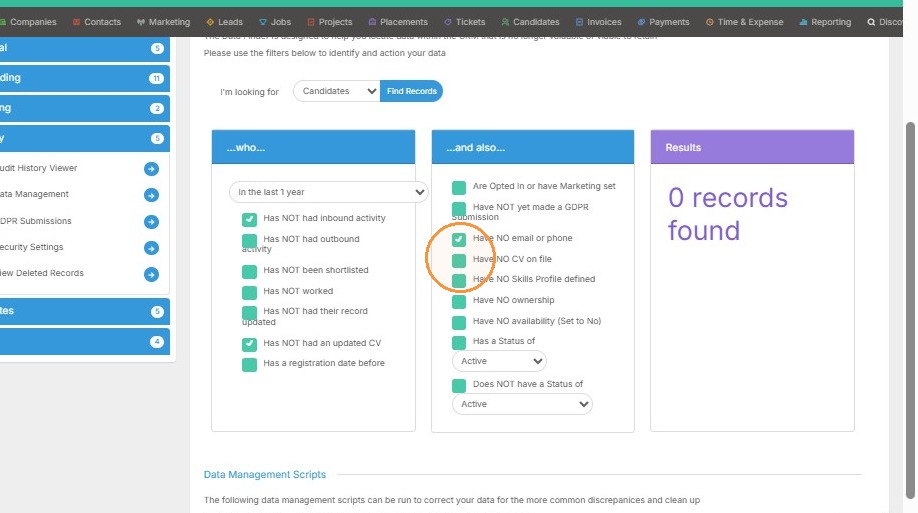
Task: Uncheck 'Have NO email or phone'
Action: pyautogui.click(x=459, y=240)
